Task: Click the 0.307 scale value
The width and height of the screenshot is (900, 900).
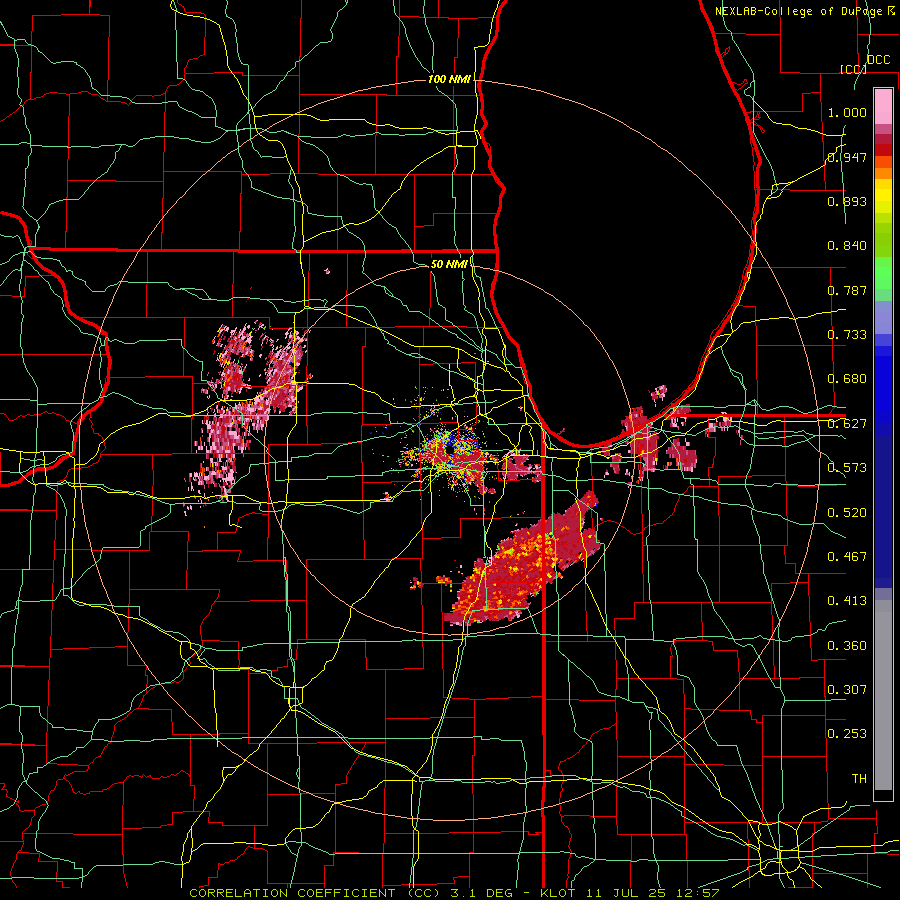Action: [847, 690]
